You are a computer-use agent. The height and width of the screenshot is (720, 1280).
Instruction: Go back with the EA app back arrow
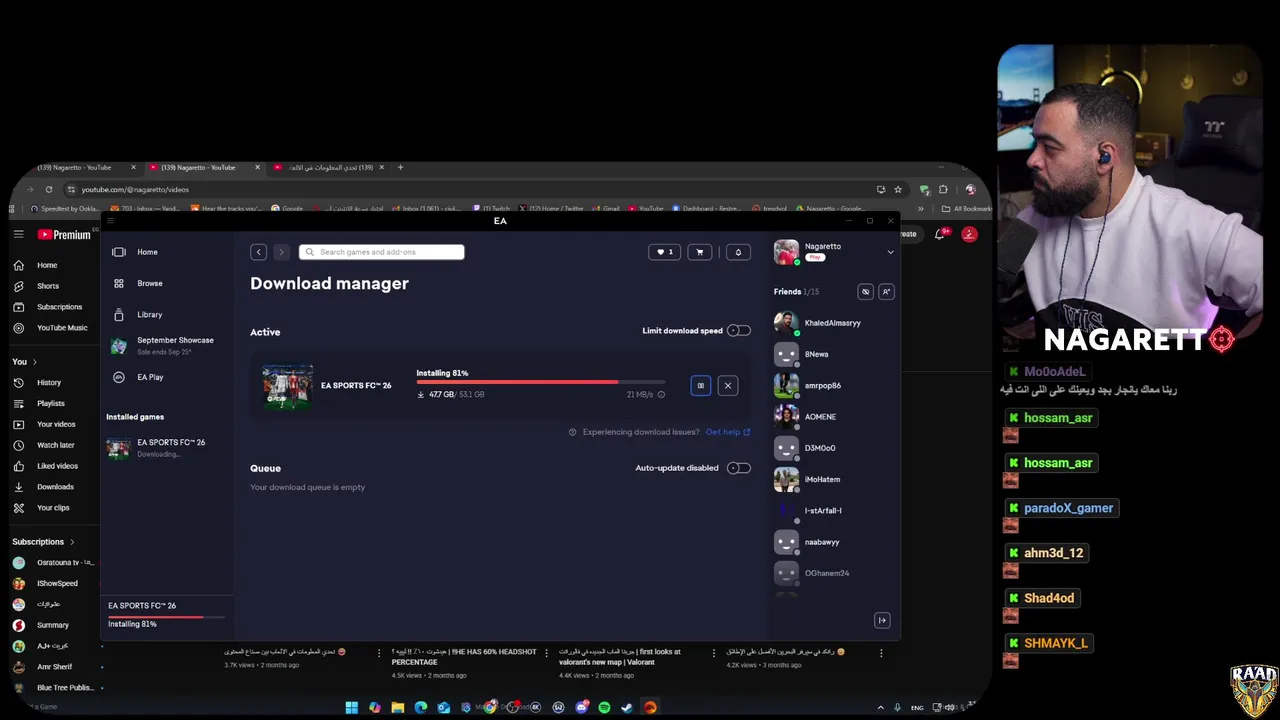[258, 252]
